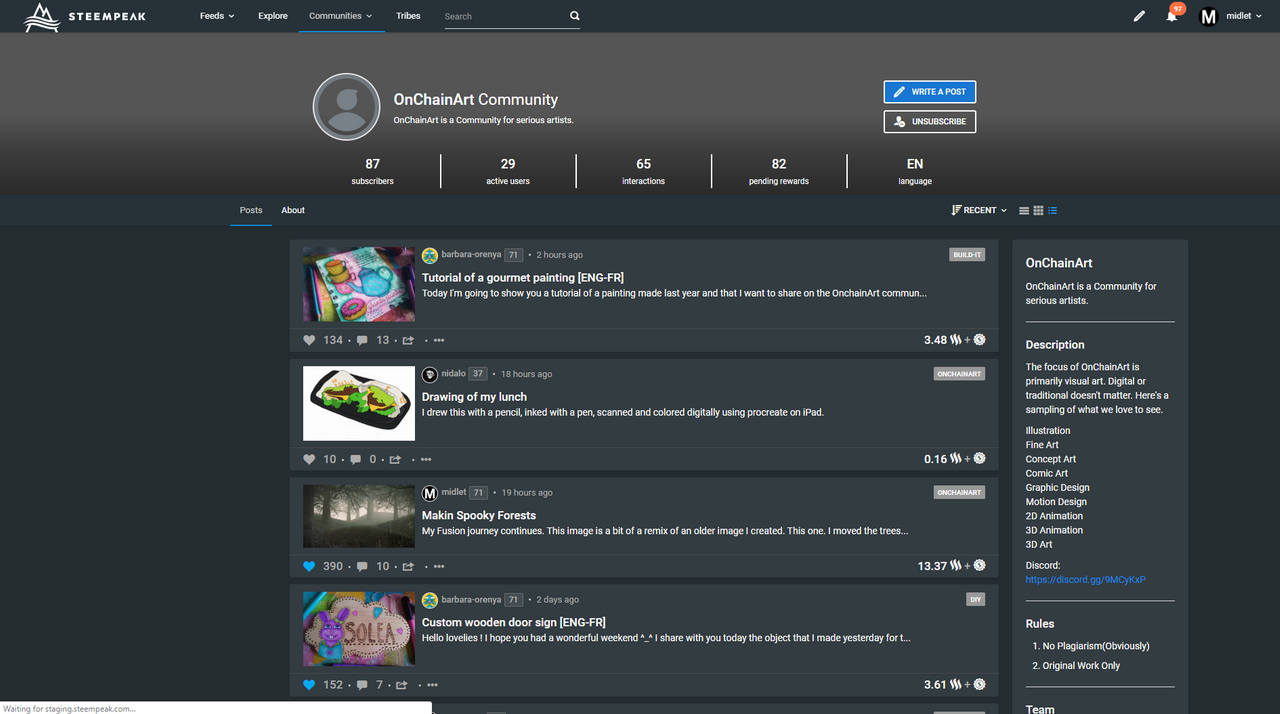Expand the Feeds dropdown menu
Viewport: 1280px width, 714px height.
(x=217, y=16)
